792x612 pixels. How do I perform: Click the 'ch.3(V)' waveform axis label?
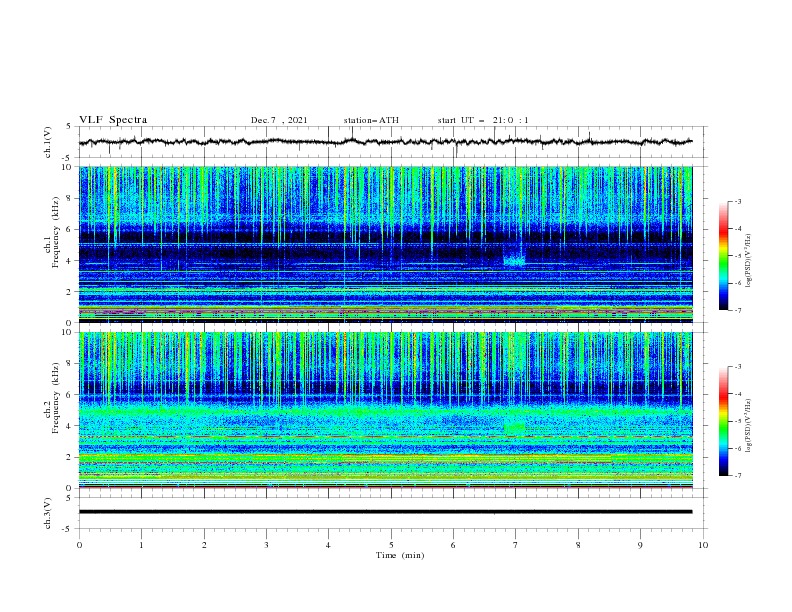coord(48,513)
